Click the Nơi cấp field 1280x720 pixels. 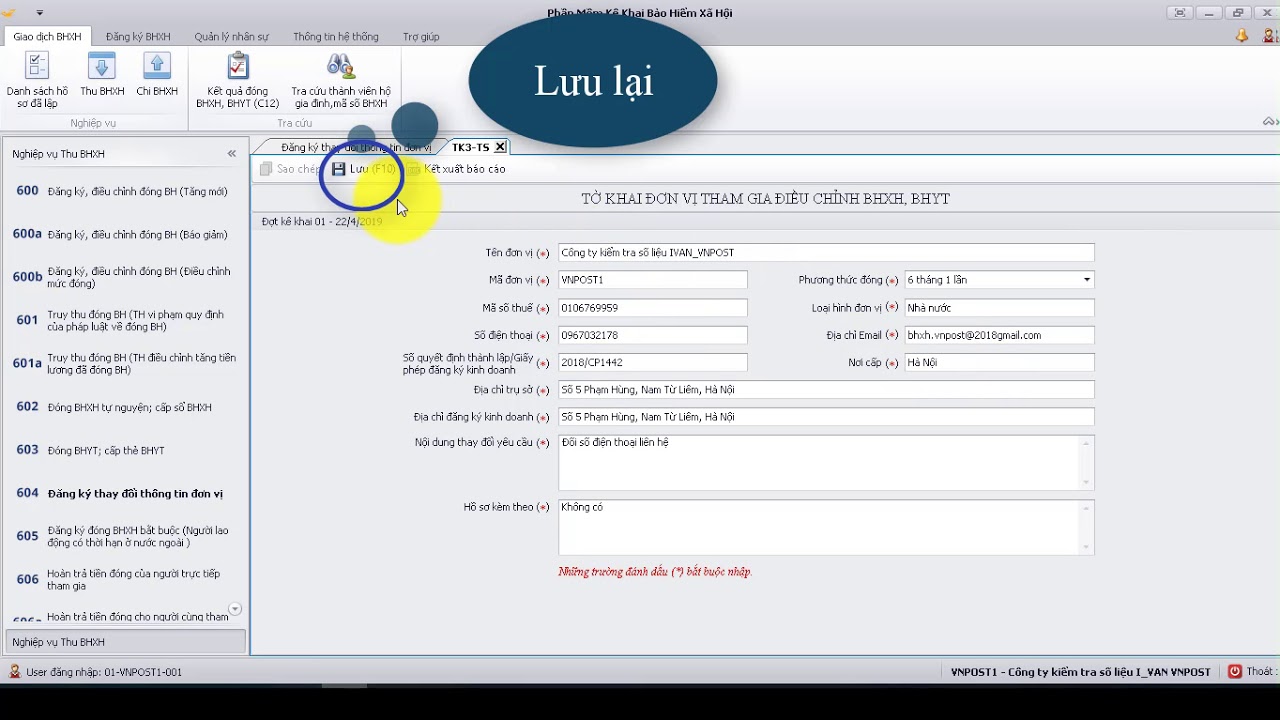click(999, 362)
